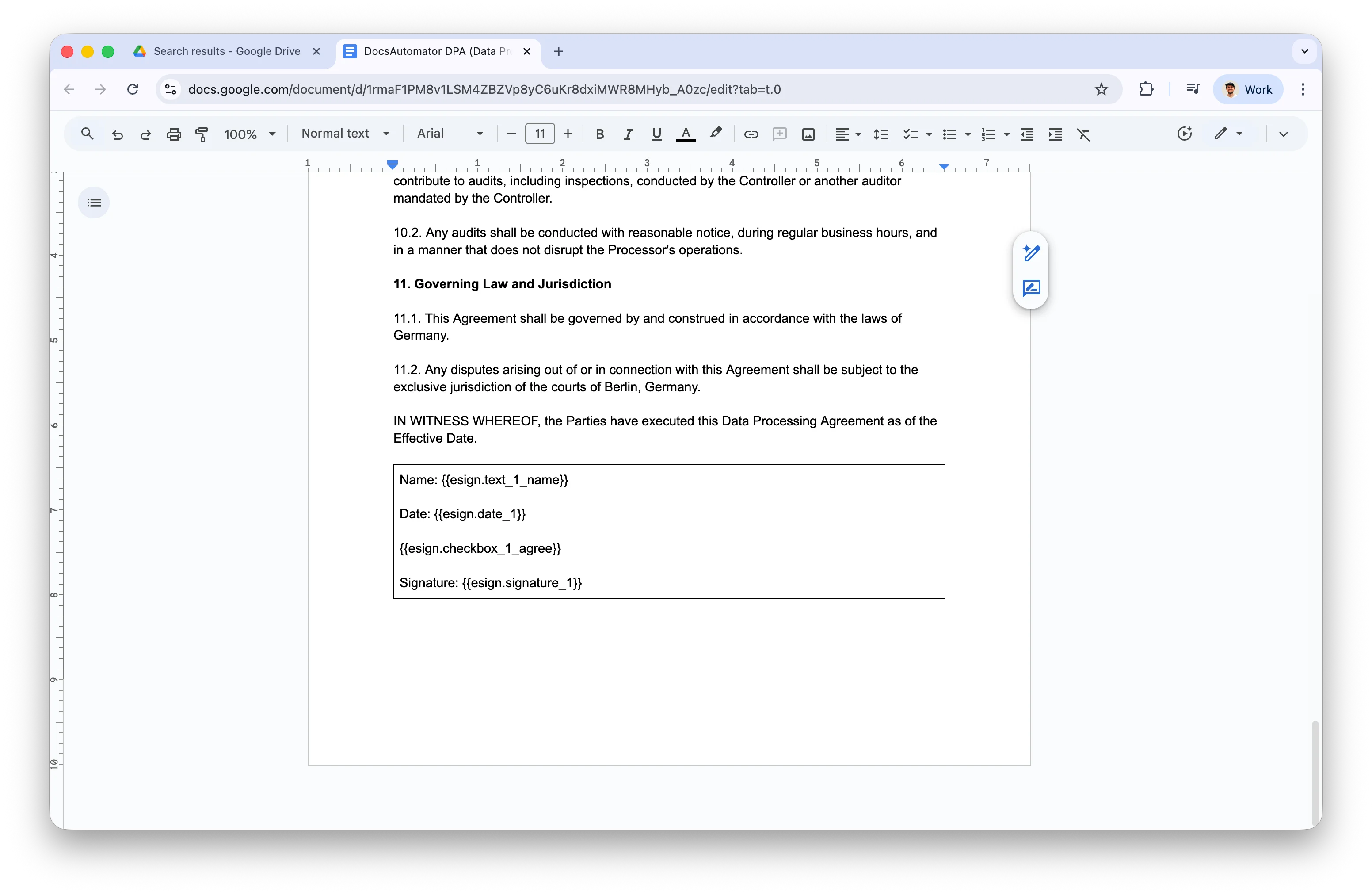Go back to the previous page
The image size is (1372, 895).
(x=69, y=89)
